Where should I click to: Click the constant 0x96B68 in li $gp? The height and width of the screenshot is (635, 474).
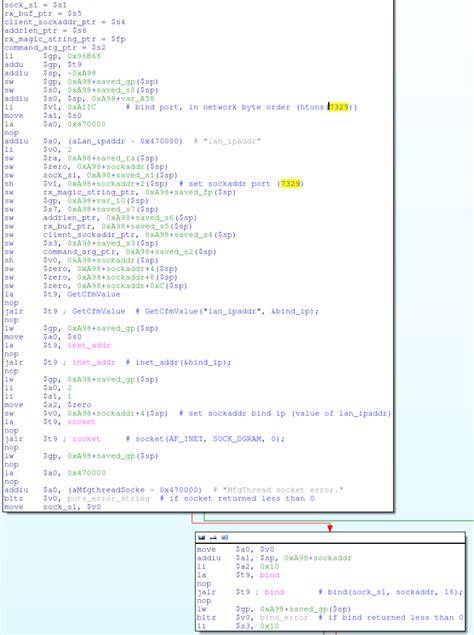click(x=84, y=56)
